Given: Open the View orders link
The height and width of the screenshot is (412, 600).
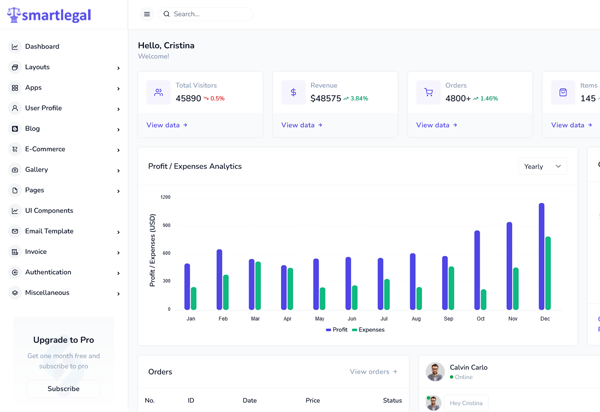Looking at the screenshot, I should pos(373,372).
